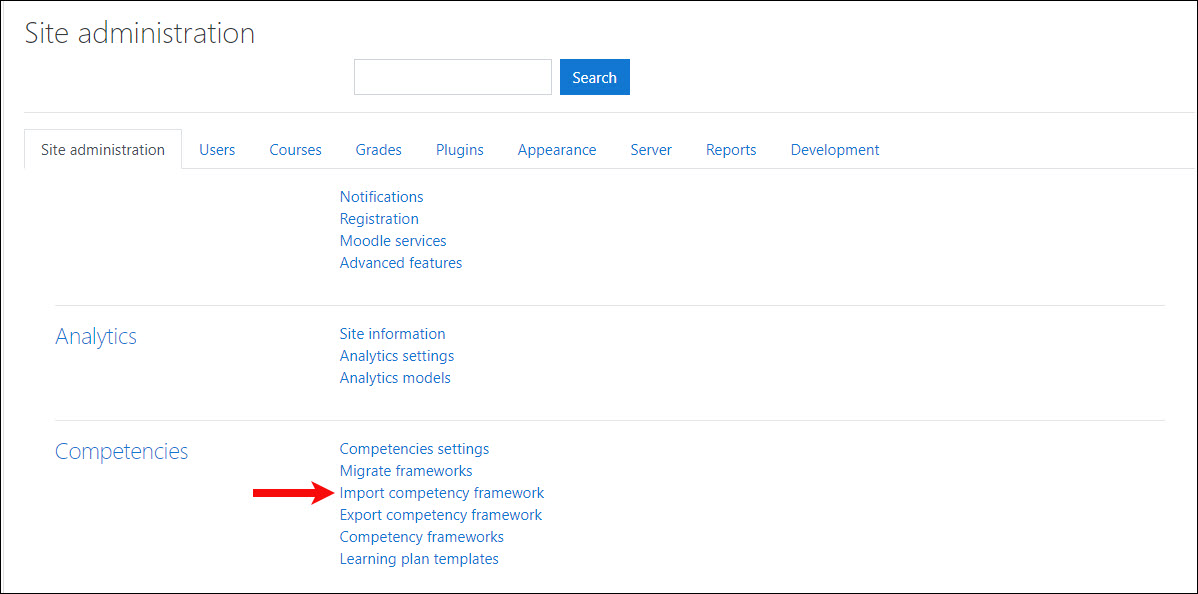Viewport: 1198px width, 594px height.
Task: Switch to the Server tab
Action: 650,150
